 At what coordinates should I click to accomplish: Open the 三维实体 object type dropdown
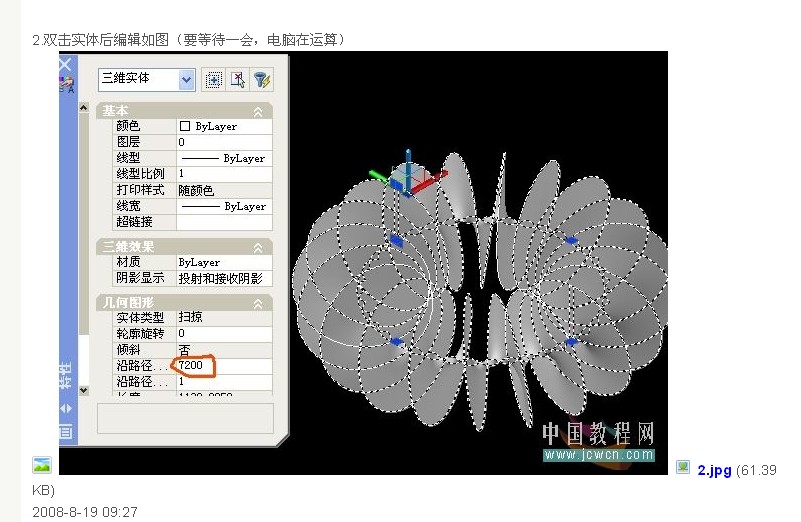coord(187,80)
